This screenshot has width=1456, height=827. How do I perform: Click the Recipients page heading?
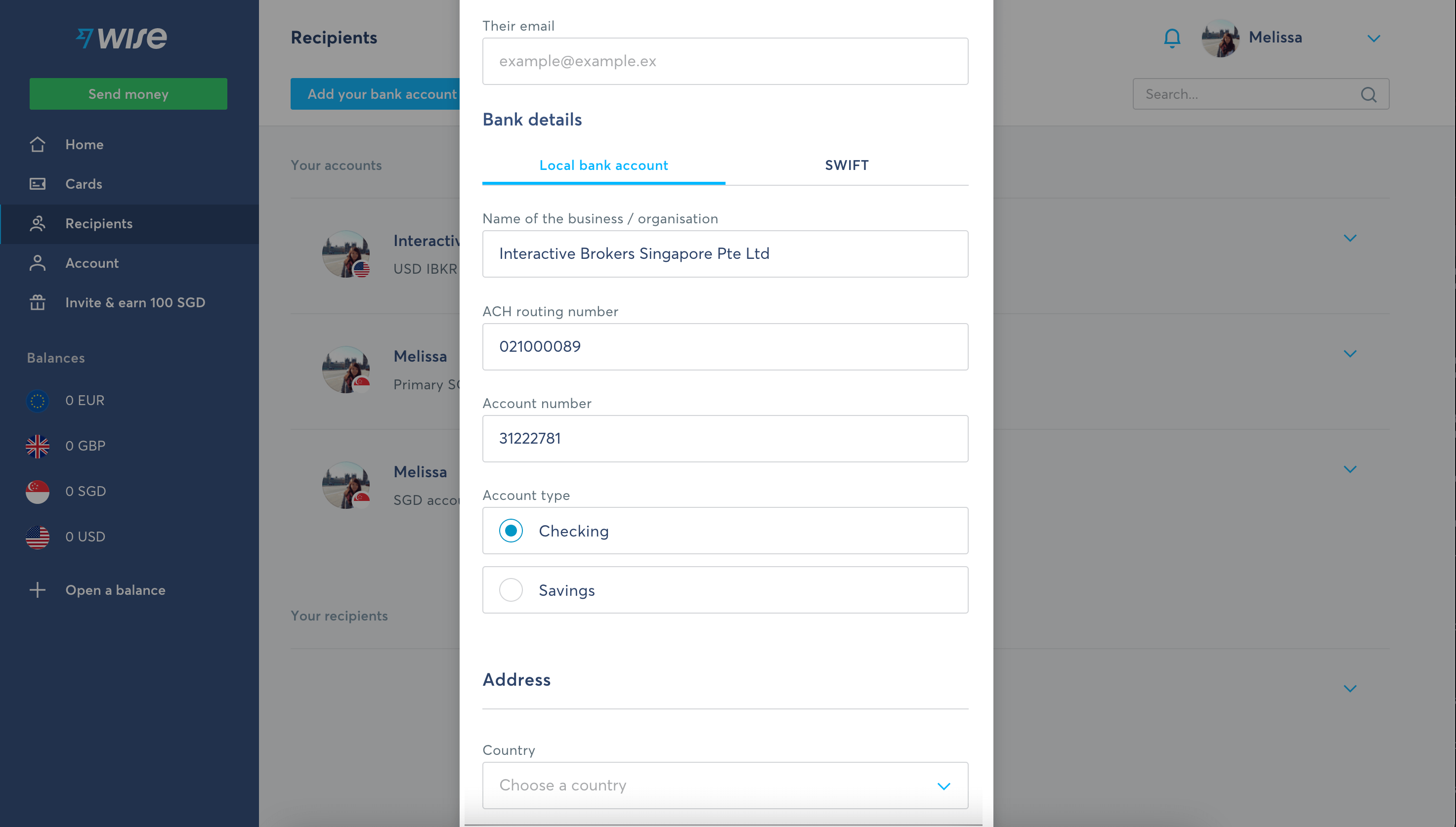pyautogui.click(x=334, y=38)
